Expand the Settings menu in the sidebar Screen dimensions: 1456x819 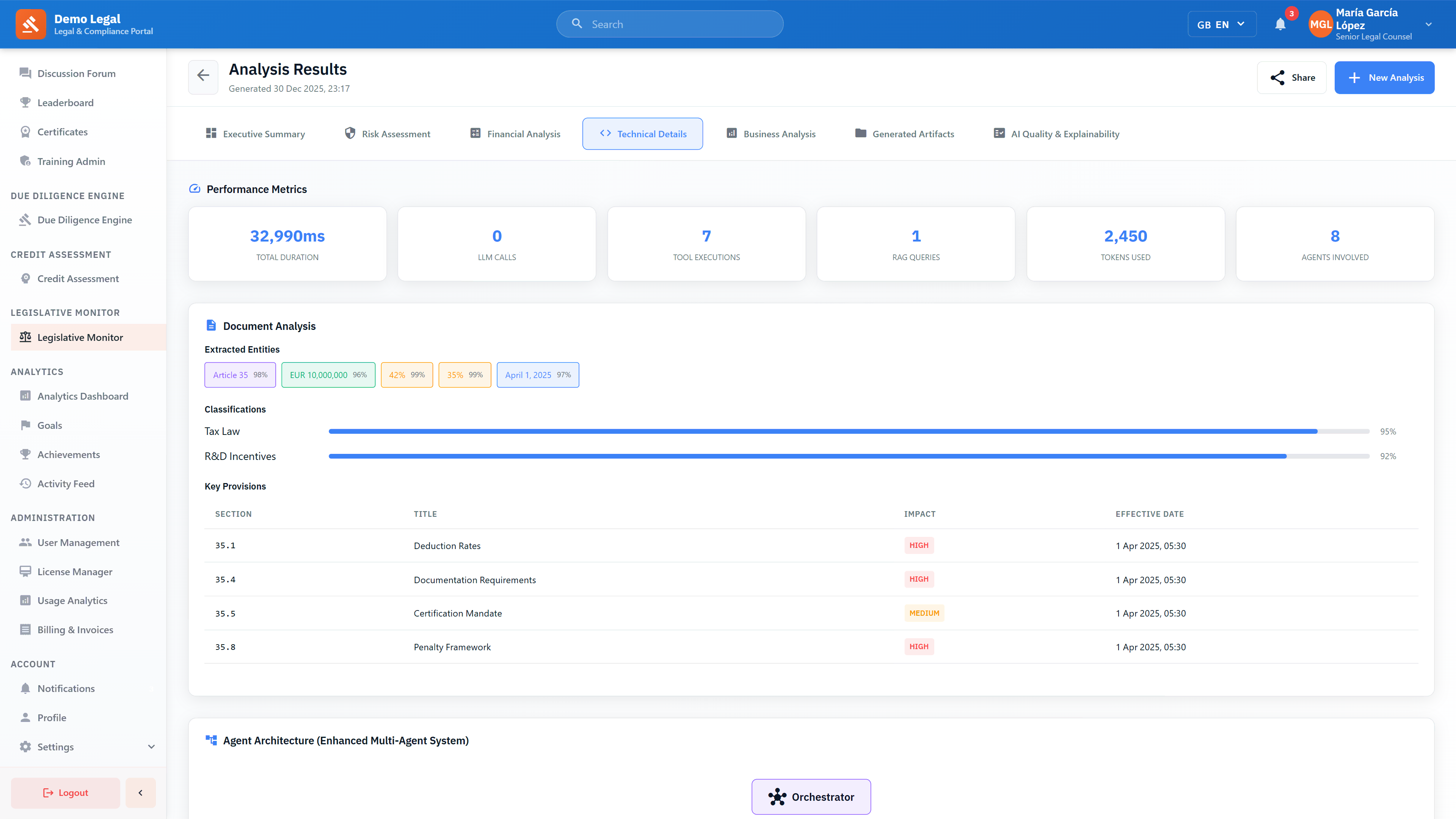55,747
